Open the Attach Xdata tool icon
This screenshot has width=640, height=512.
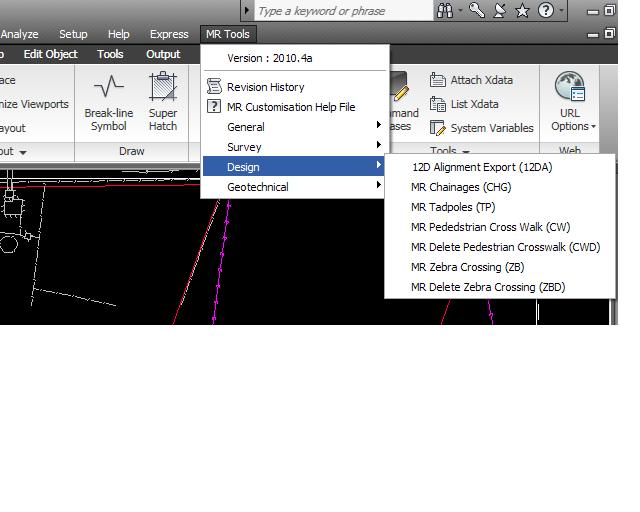(438, 80)
